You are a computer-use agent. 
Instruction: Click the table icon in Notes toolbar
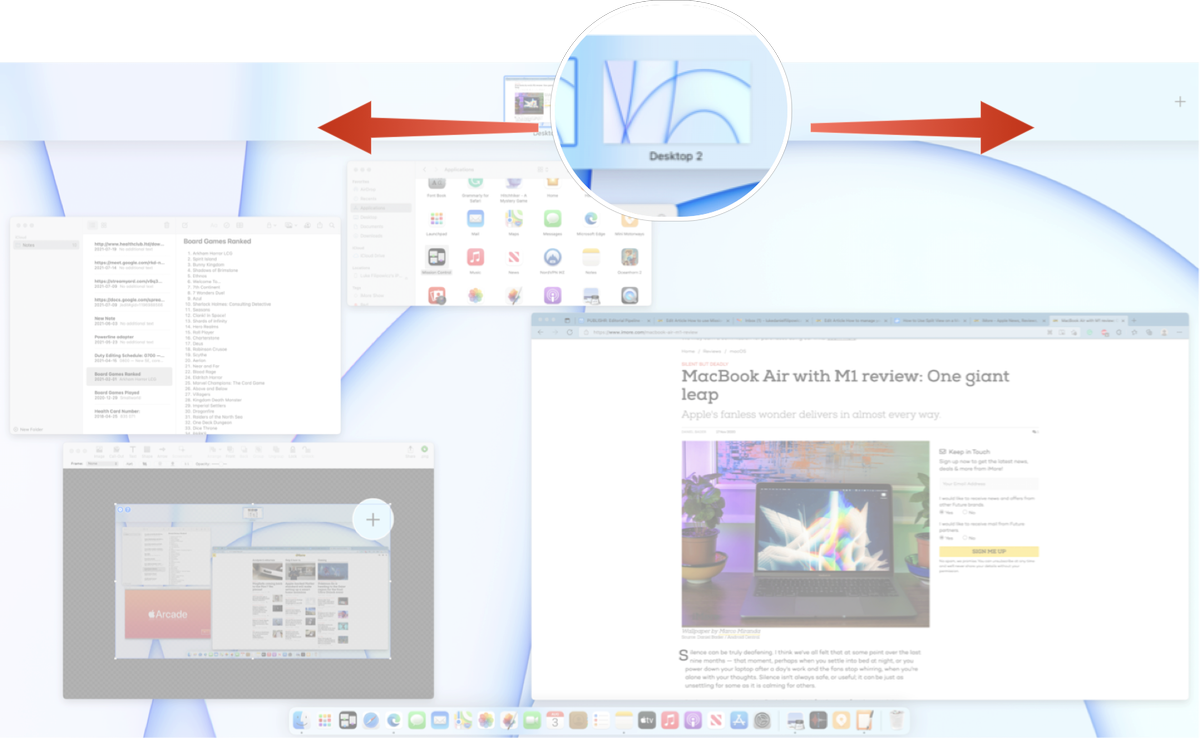[x=239, y=225]
